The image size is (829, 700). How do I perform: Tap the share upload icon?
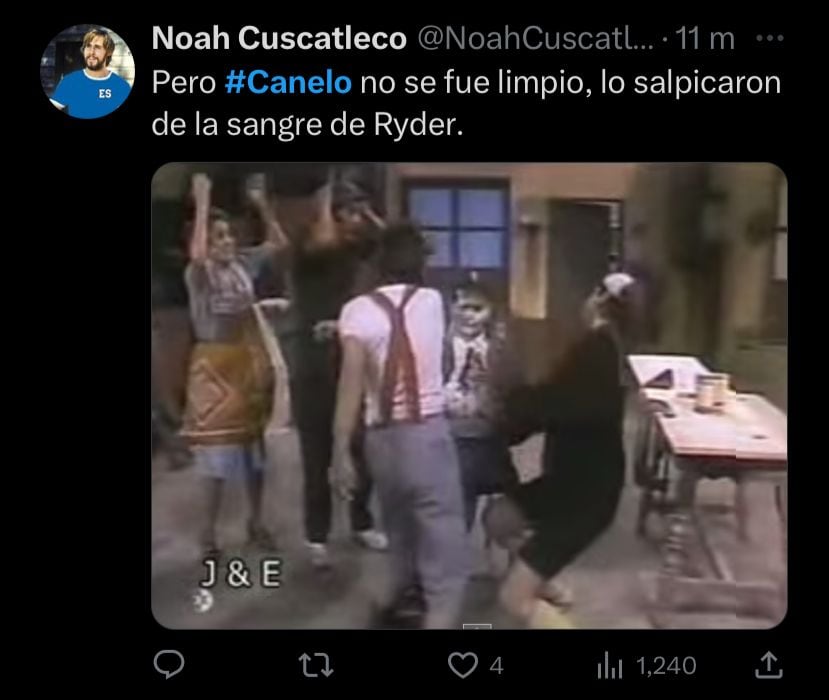pos(768,665)
